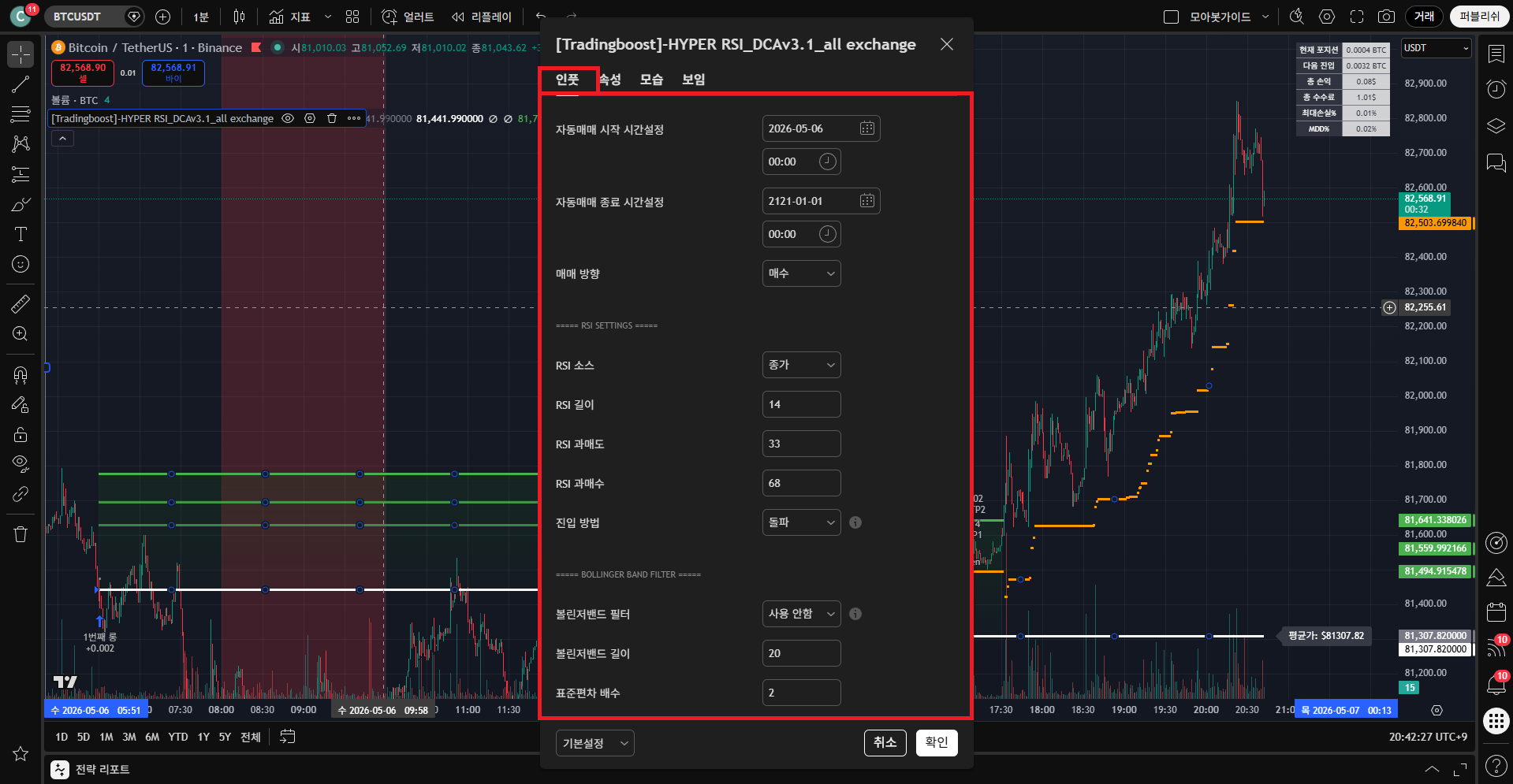Open the 매매 방향 dropdown
1513x784 pixels.
click(x=801, y=273)
